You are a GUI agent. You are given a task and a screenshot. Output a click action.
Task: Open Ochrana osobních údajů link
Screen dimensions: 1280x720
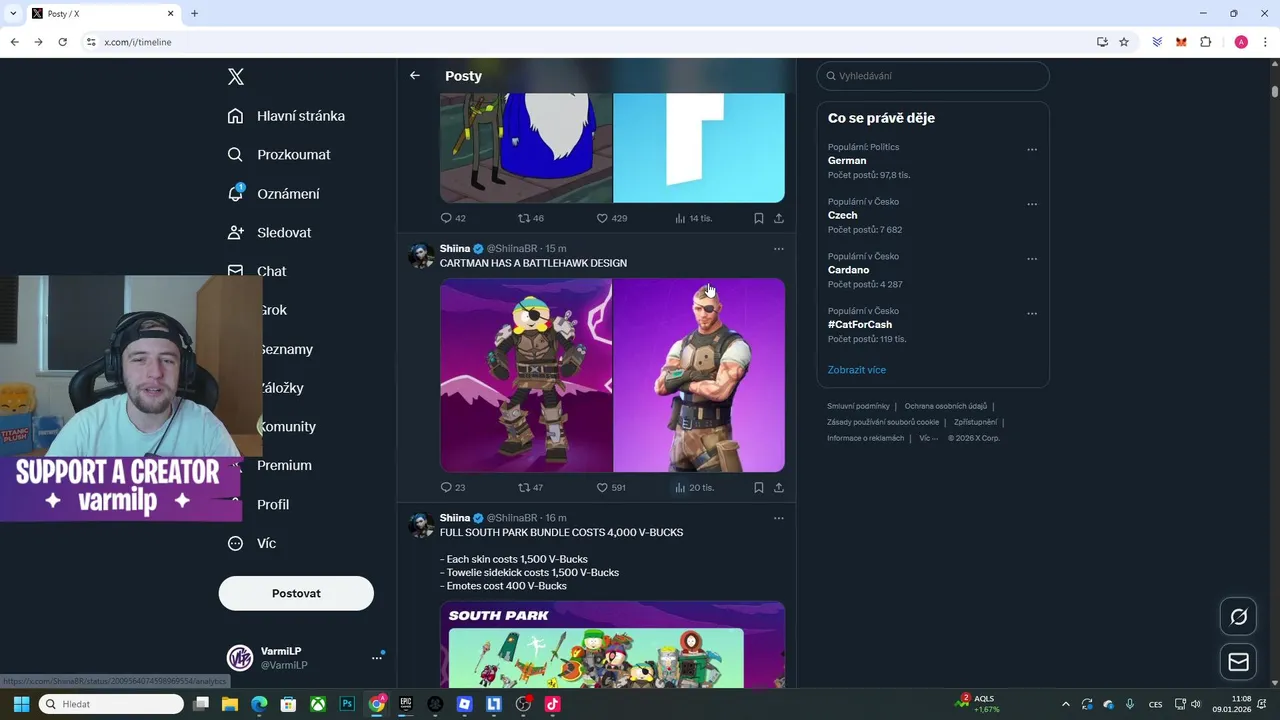pos(946,406)
